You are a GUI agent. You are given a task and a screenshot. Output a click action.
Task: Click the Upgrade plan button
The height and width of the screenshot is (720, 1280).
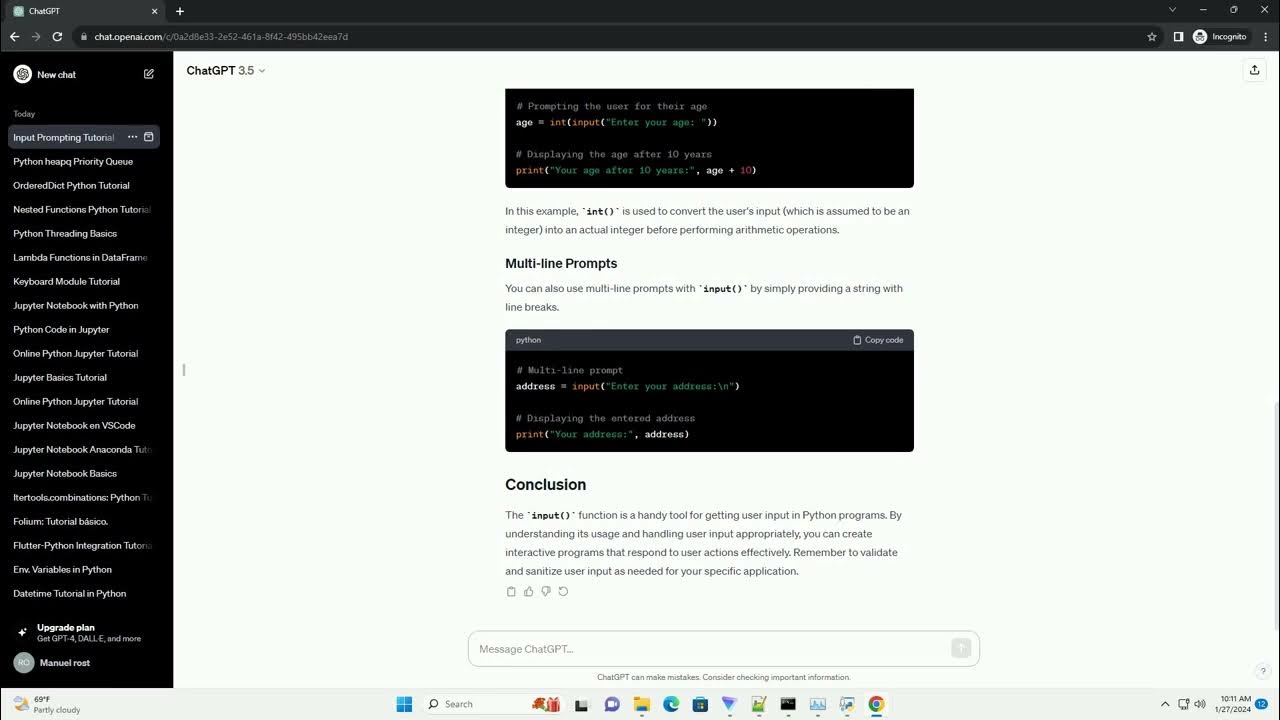pos(84,632)
